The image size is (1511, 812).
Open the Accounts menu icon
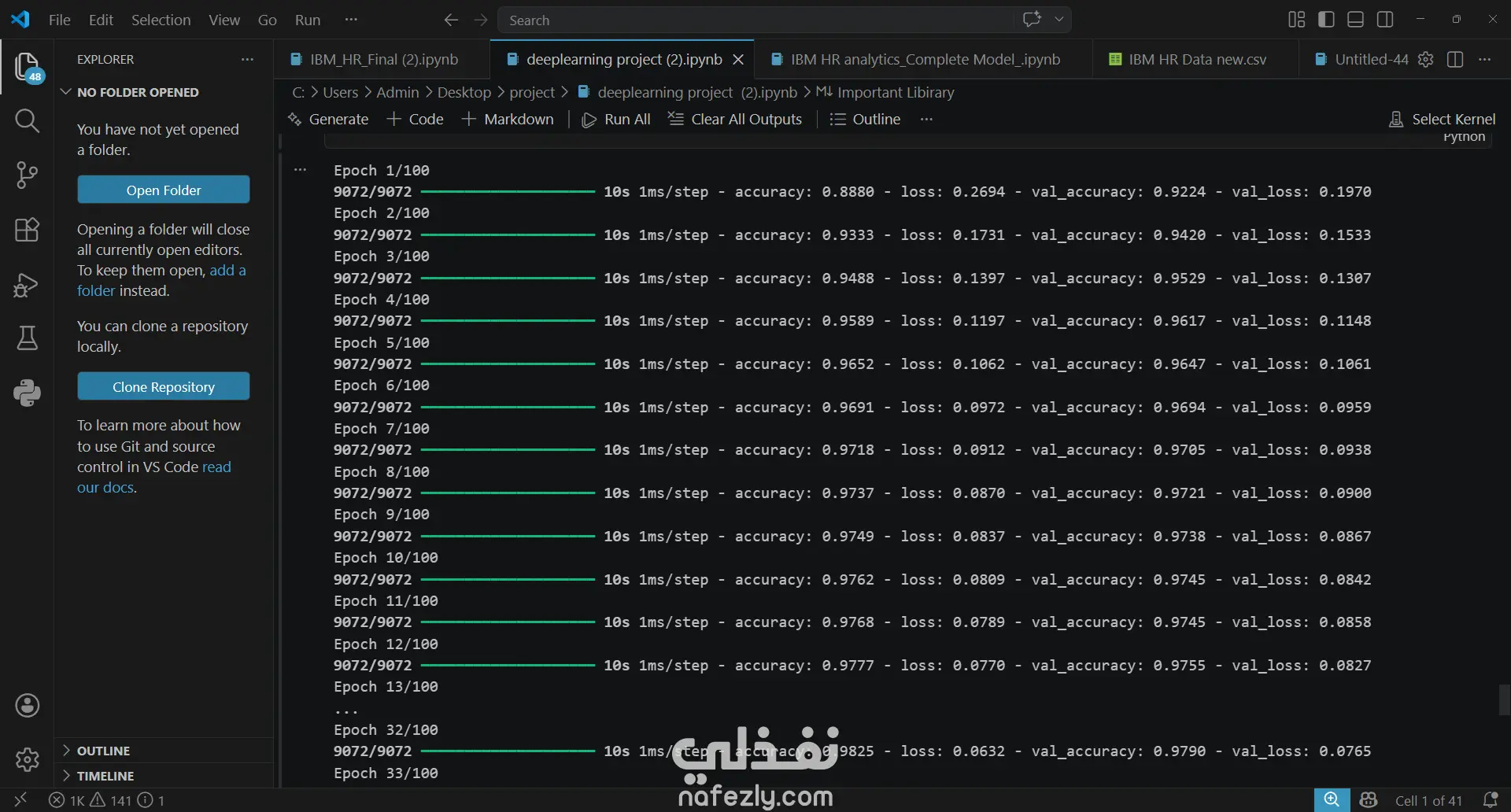27,706
